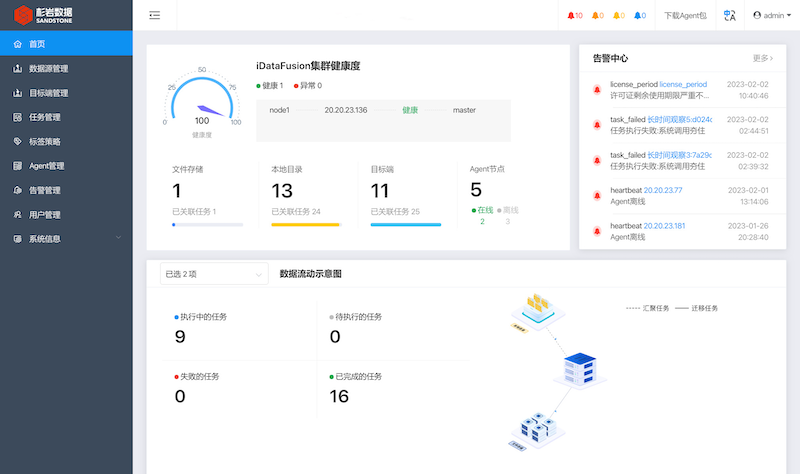Open the 已选 2 项 selection dropdown
This screenshot has height=474, width=800.
214,274
